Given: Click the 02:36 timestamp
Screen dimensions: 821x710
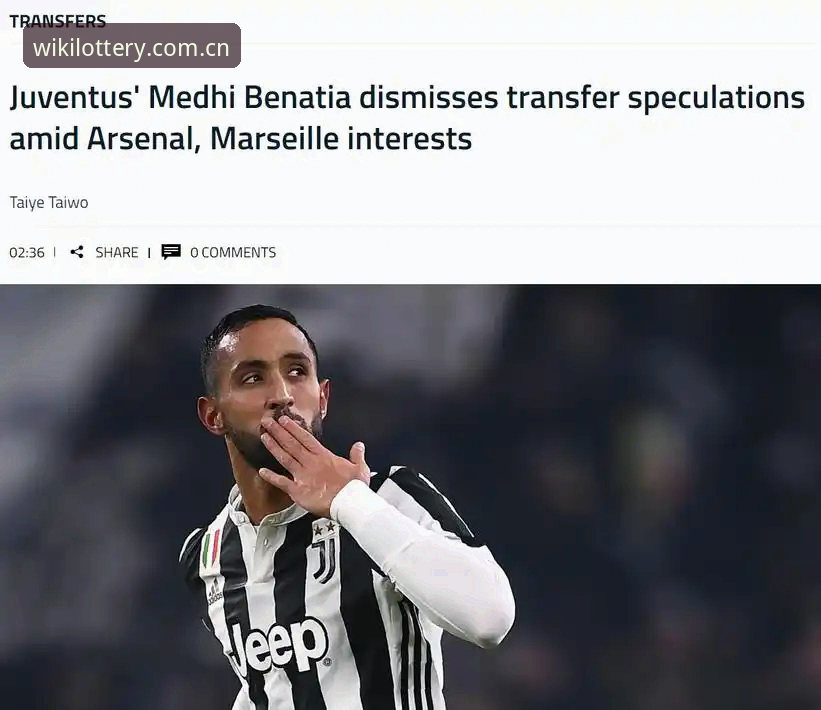Looking at the screenshot, I should click(27, 252).
